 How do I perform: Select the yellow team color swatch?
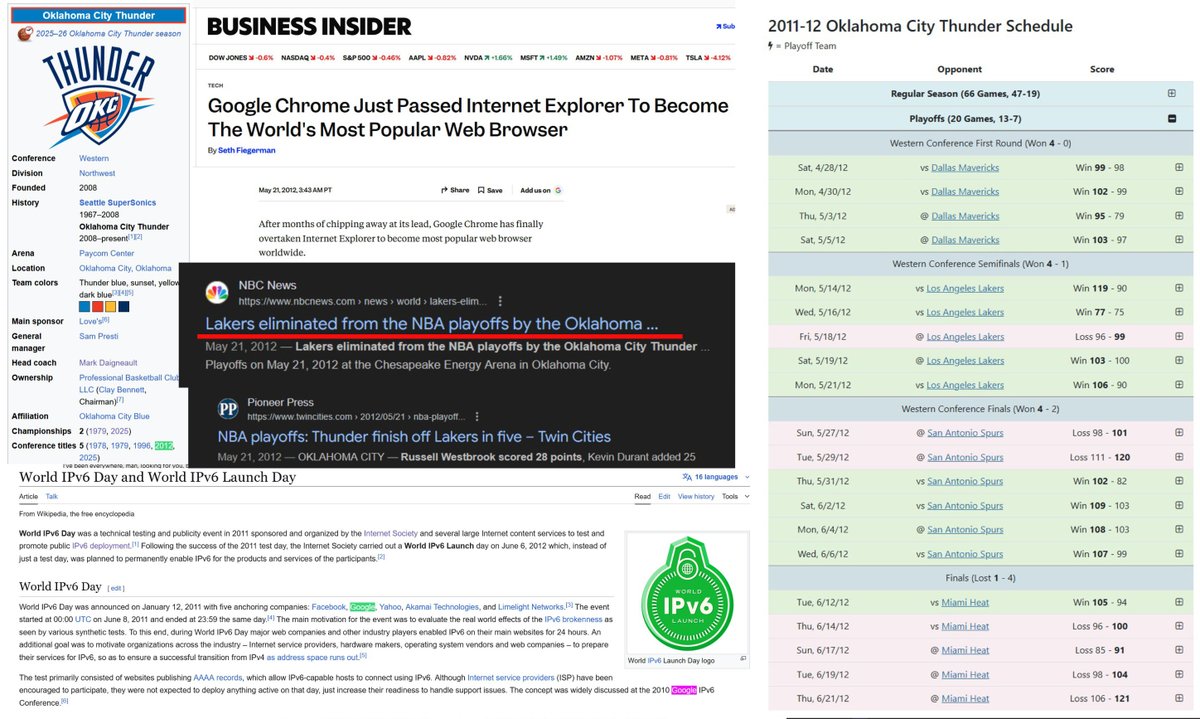111,307
